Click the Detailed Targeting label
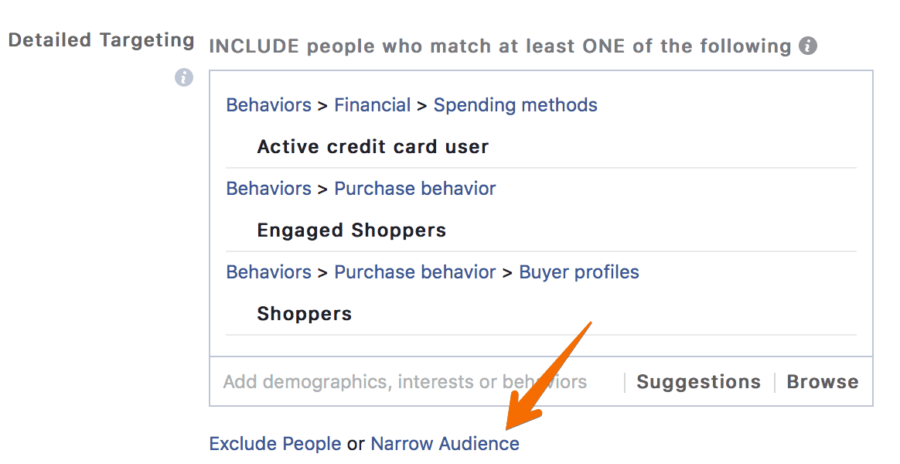Viewport: 900px width, 464px height. (x=101, y=40)
